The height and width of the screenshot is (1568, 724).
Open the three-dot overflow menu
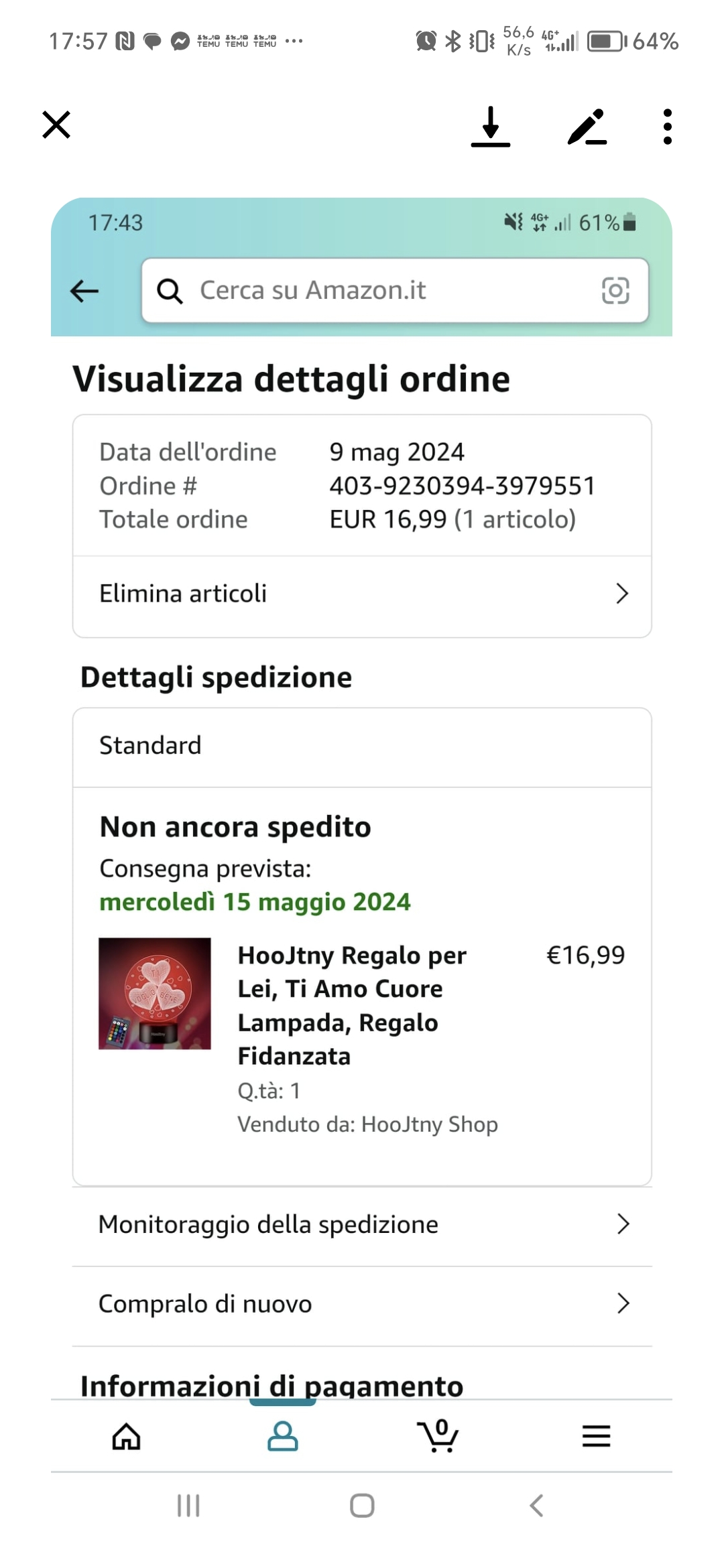click(667, 127)
